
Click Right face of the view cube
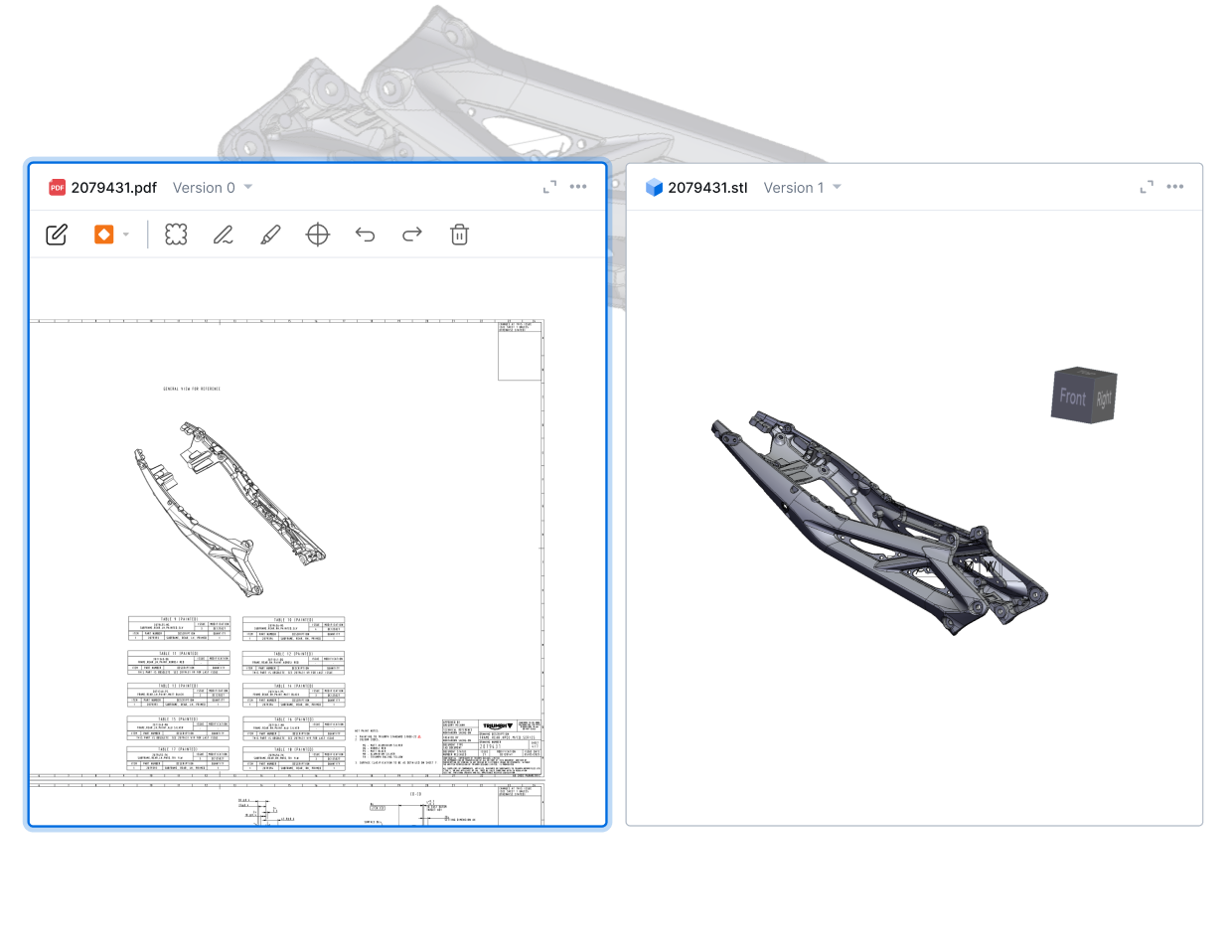[1105, 398]
